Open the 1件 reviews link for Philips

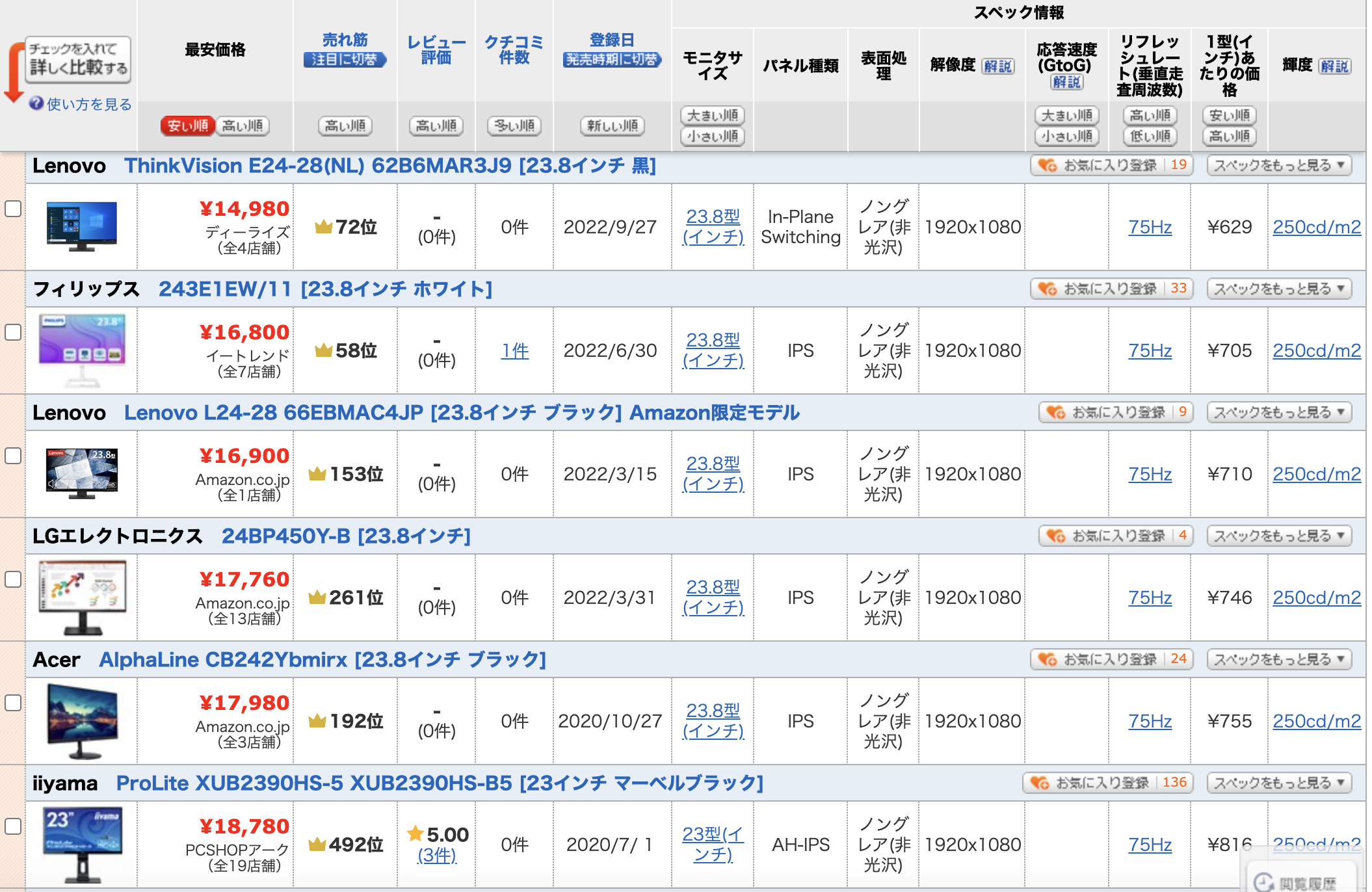pyautogui.click(x=515, y=351)
